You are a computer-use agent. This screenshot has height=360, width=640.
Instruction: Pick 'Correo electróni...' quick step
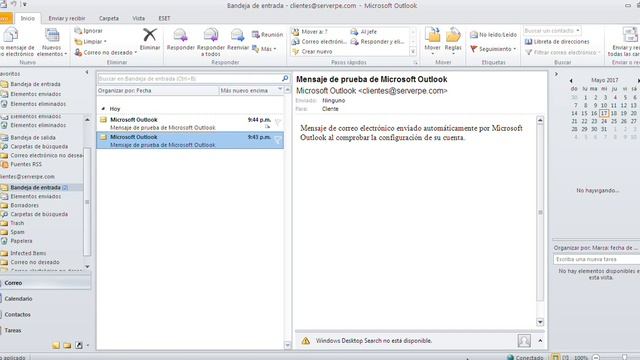coord(319,42)
